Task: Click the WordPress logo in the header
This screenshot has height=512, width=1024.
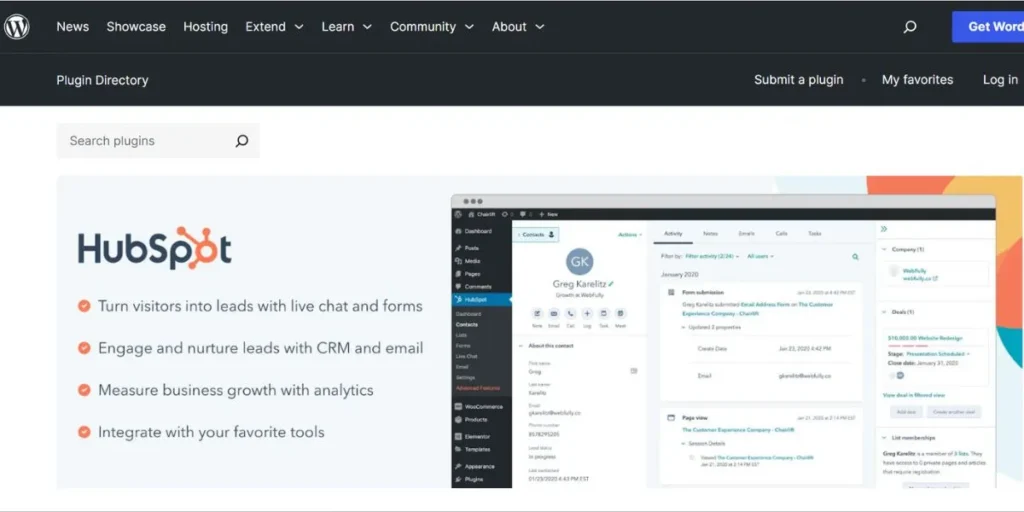Action: pyautogui.click(x=16, y=27)
